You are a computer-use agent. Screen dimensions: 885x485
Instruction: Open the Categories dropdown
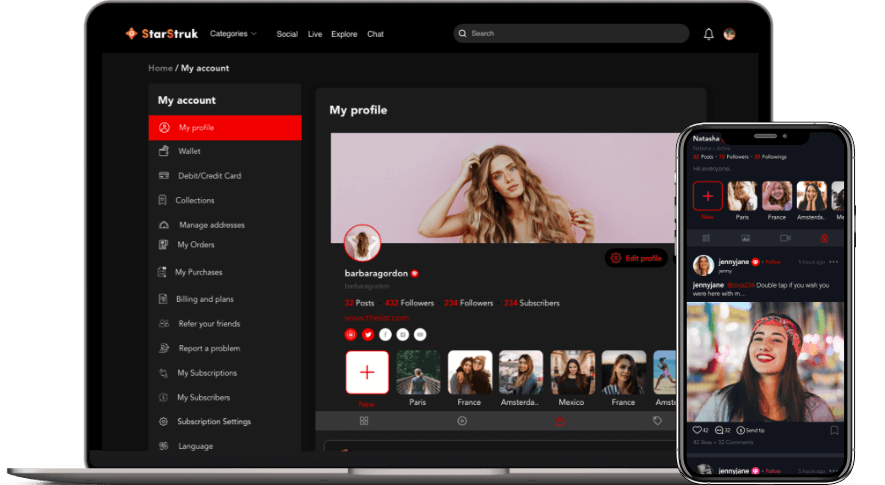pyautogui.click(x=233, y=34)
